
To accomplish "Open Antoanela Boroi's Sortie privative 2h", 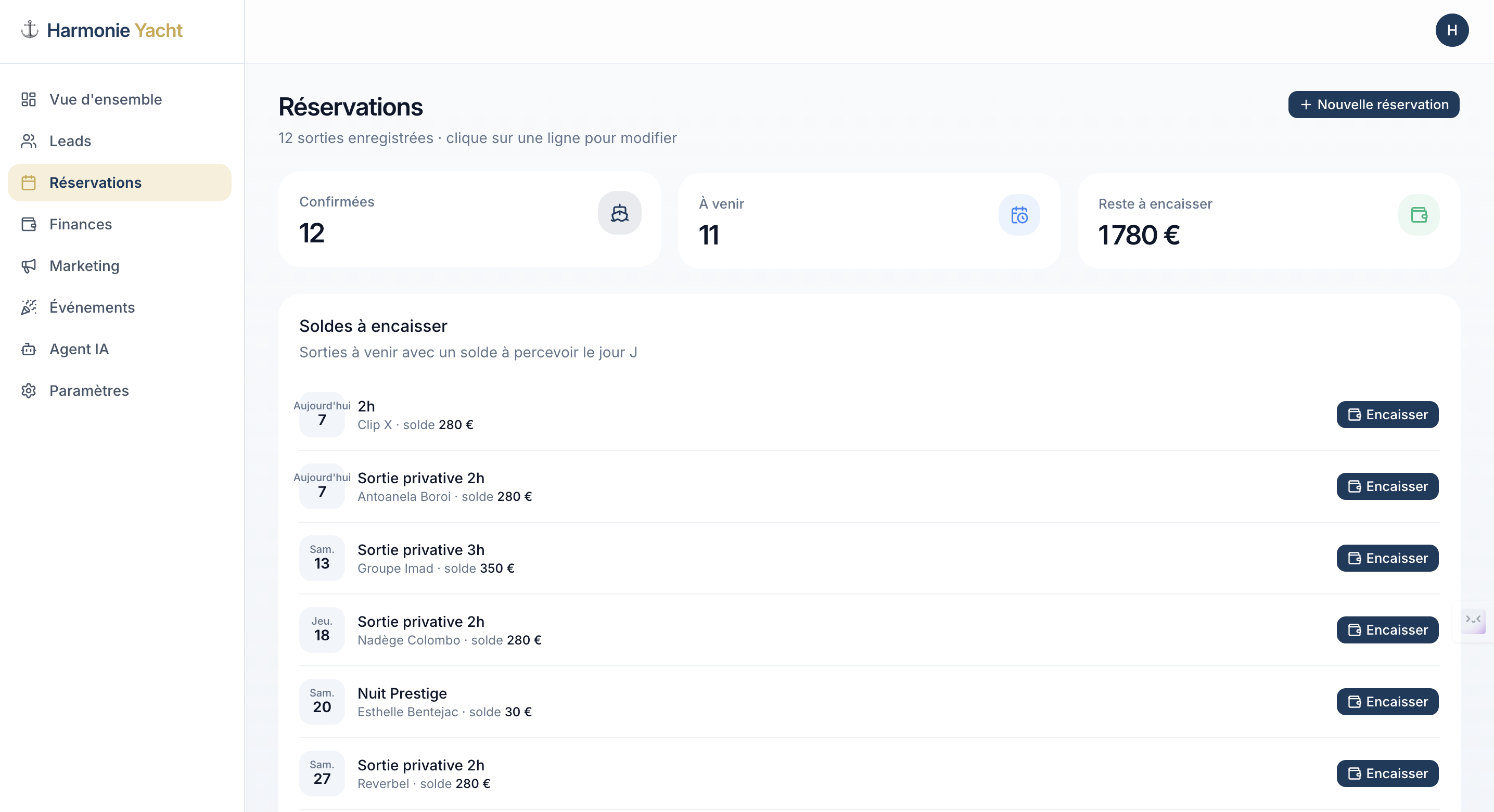I will click(869, 486).
